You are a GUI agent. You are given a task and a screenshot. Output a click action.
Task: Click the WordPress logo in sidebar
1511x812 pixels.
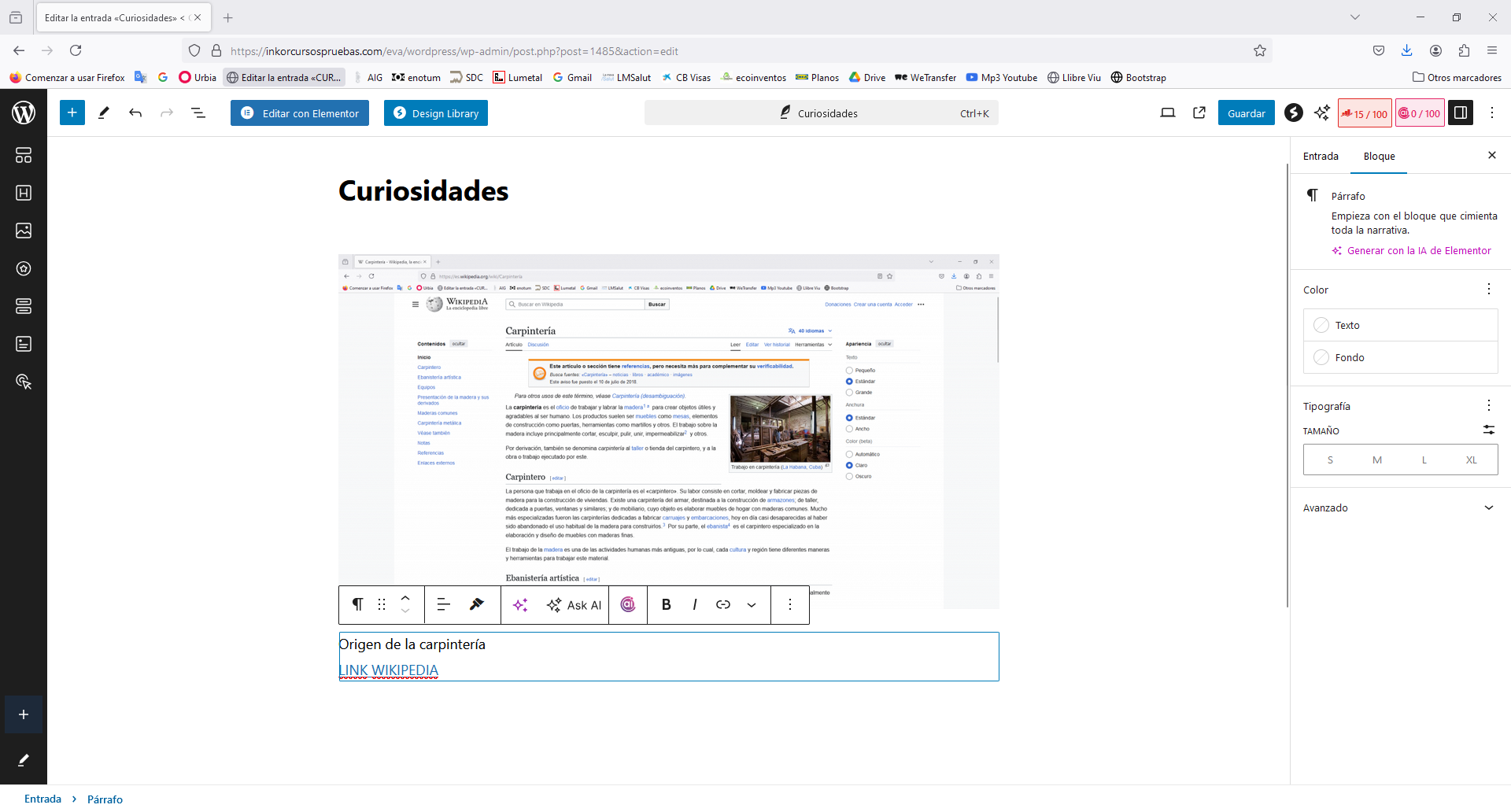pyautogui.click(x=24, y=113)
